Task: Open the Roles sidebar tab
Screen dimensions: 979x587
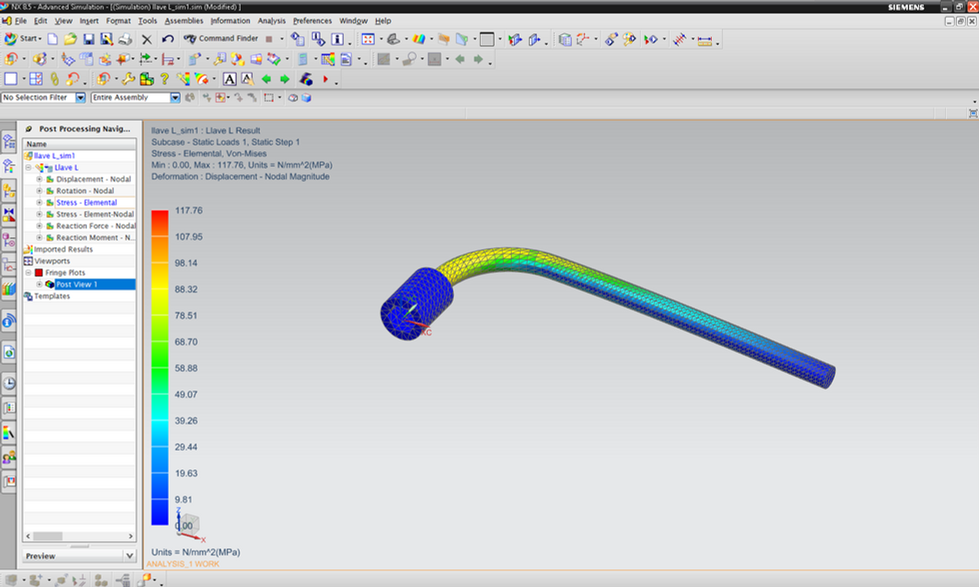Action: coord(9,458)
